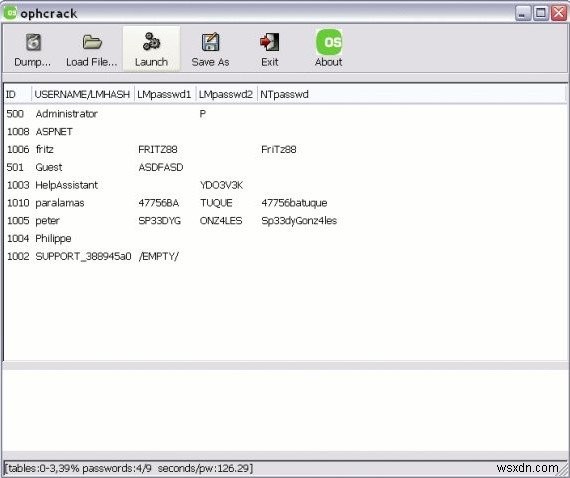Click ID 1002 cell
Image resolution: width=570 pixels, height=478 pixels.
point(18,256)
